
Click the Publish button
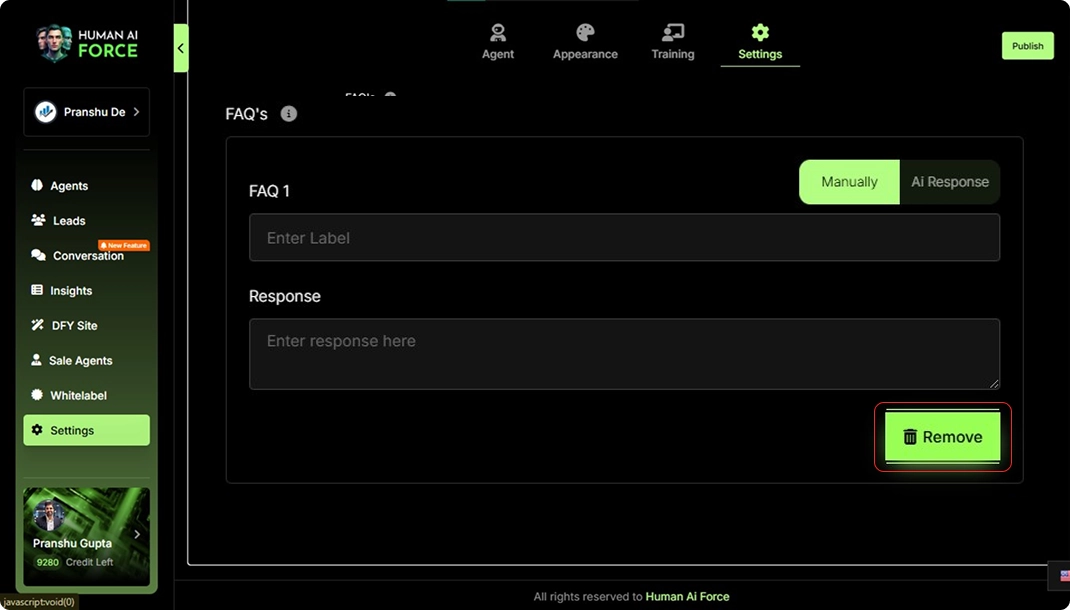1028,46
